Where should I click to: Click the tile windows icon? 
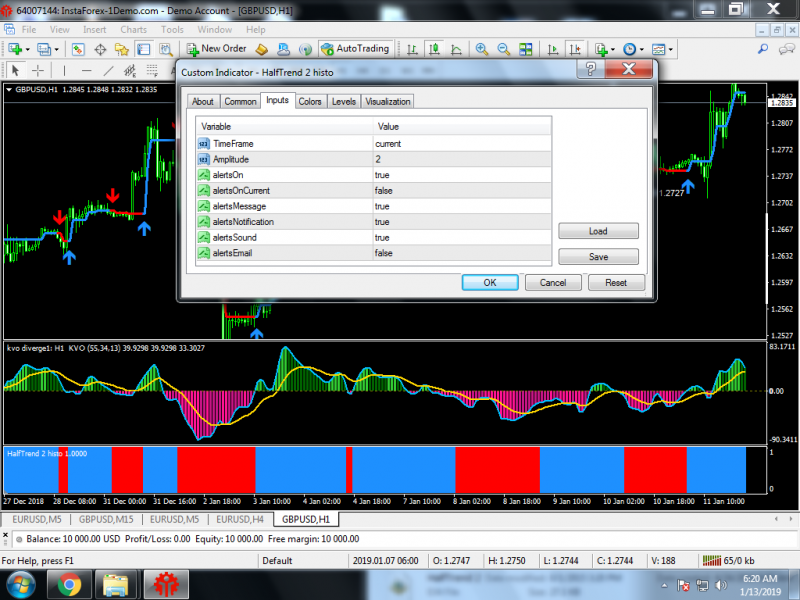coord(525,48)
